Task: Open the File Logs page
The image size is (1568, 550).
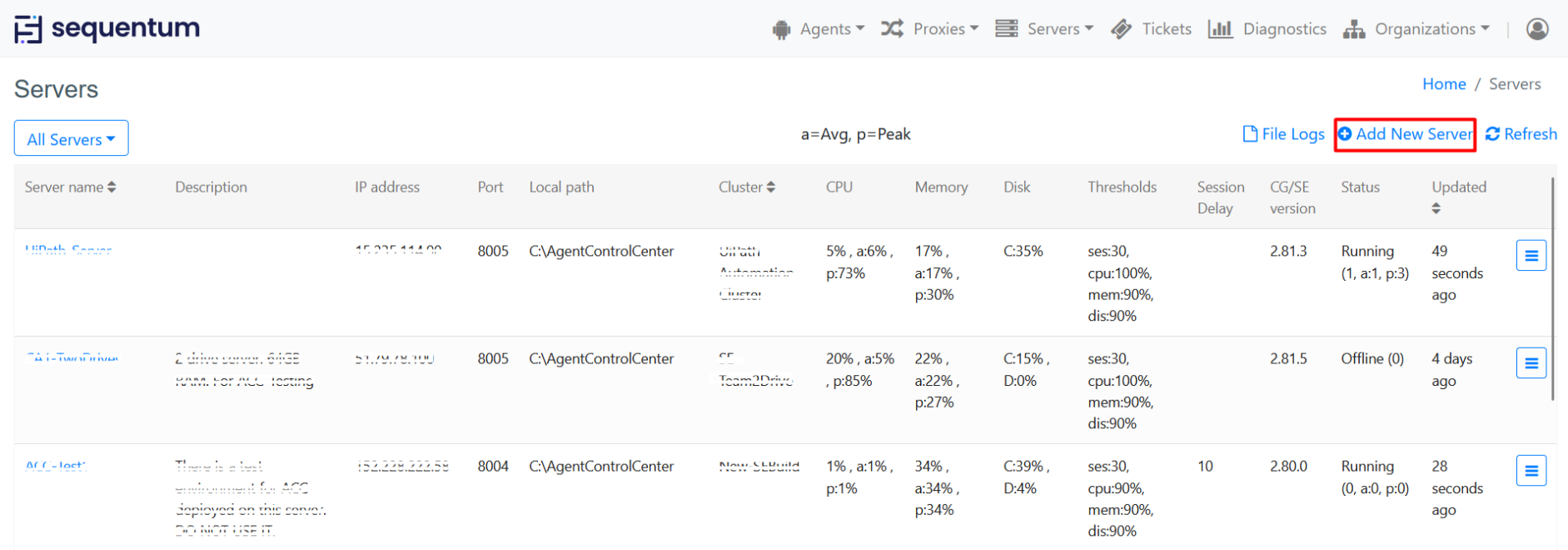Action: [1283, 134]
